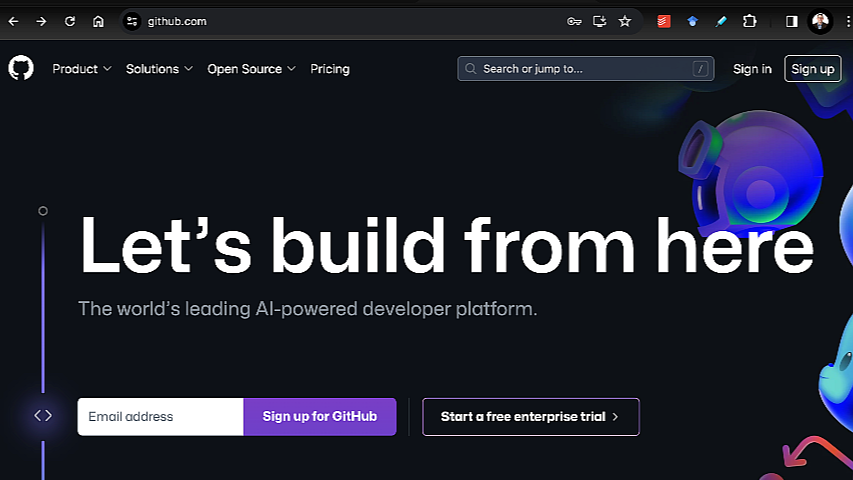Select the magnifier icon in search
Image resolution: width=853 pixels, height=480 pixels.
point(471,69)
